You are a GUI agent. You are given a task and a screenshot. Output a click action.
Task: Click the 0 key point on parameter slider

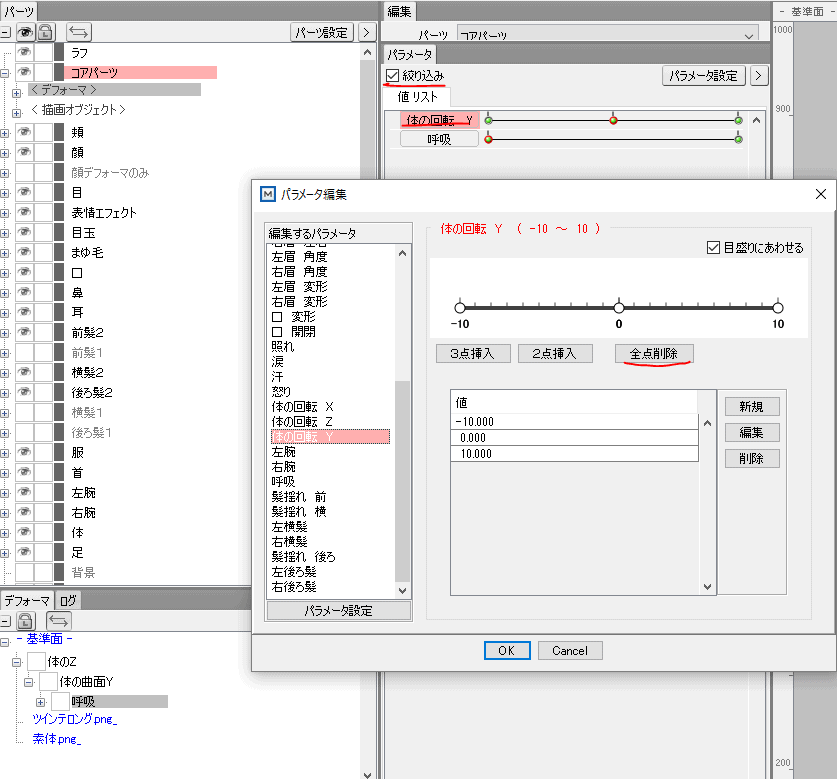click(x=619, y=308)
